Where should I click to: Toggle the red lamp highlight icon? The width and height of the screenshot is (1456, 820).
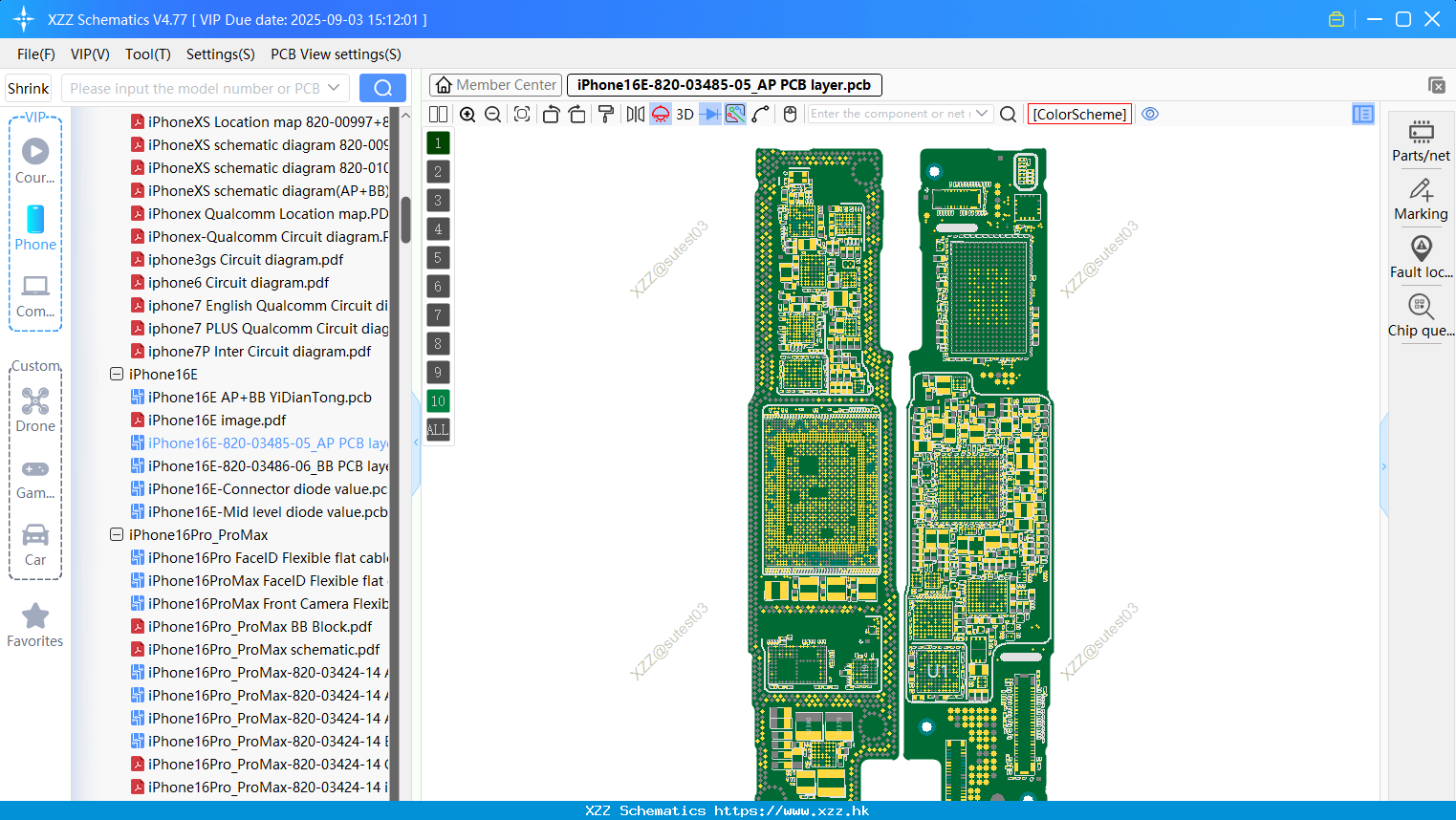pyautogui.click(x=661, y=114)
